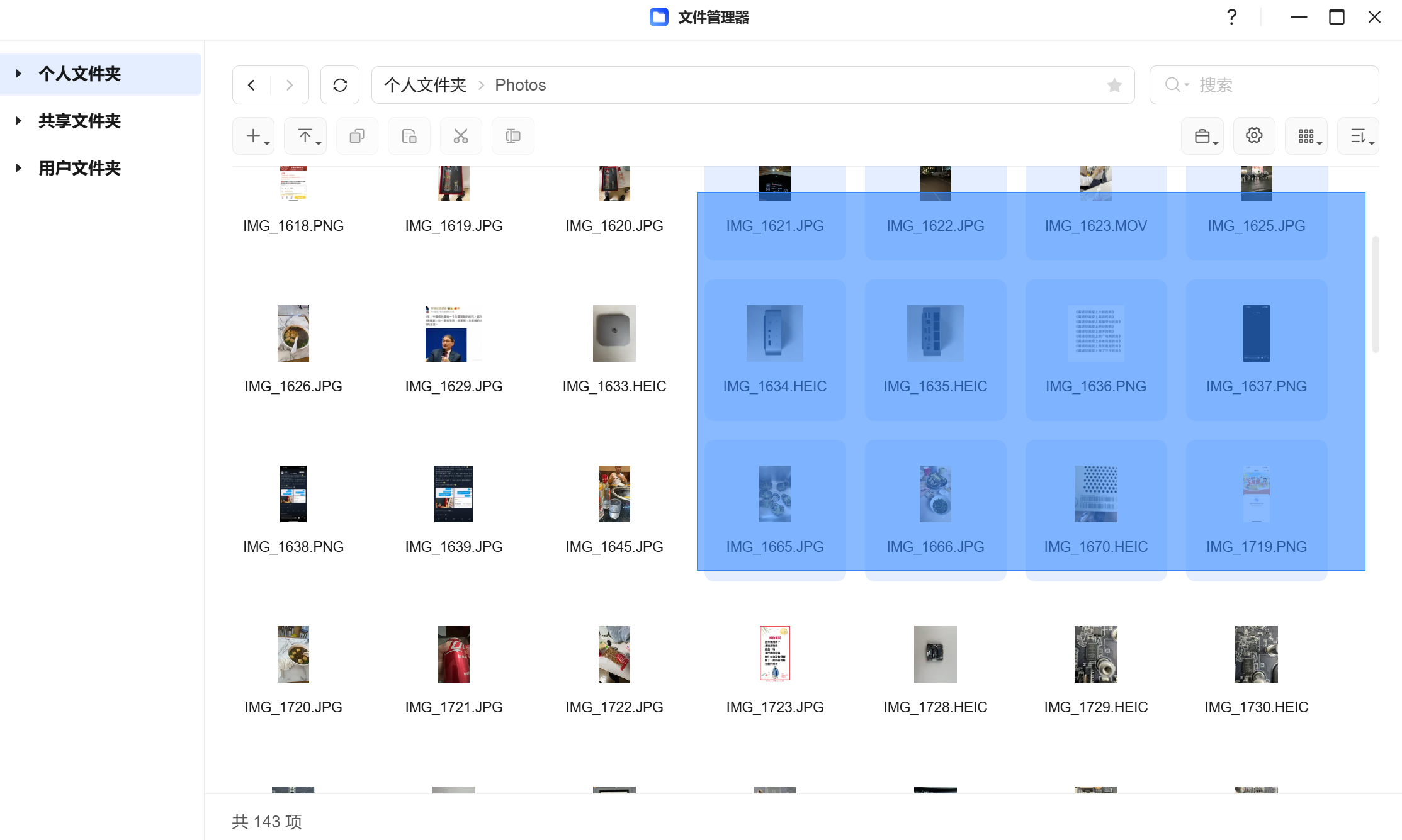Expand the 个人文件夹 tree node

pyautogui.click(x=19, y=74)
